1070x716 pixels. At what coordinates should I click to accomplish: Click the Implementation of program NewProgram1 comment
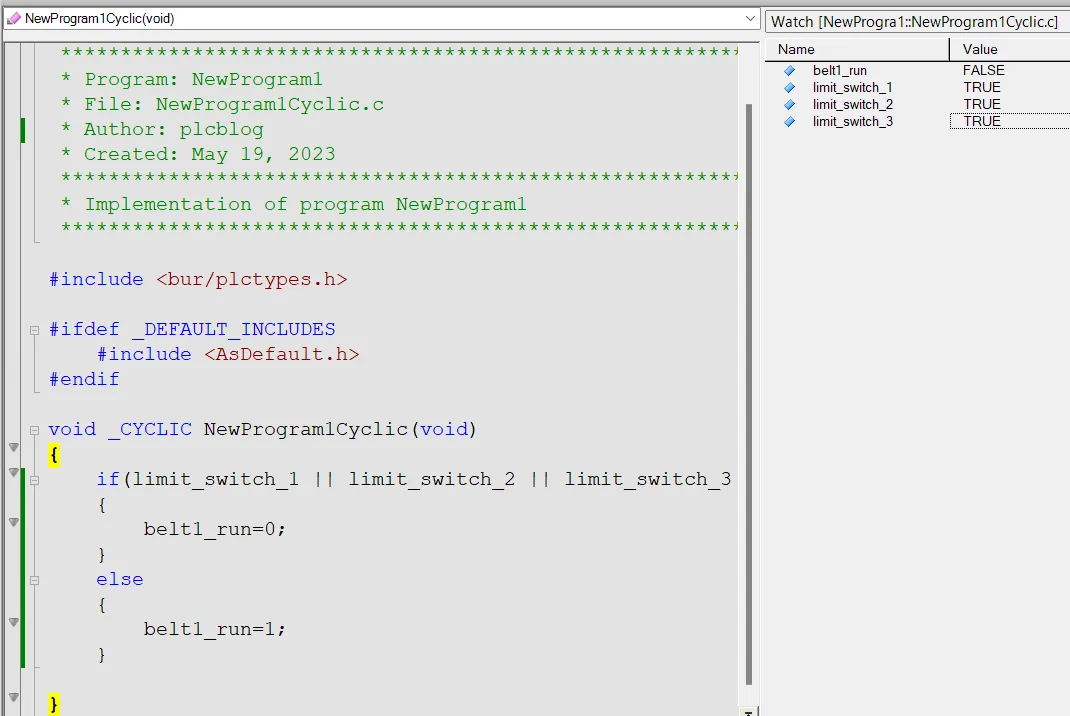[x=293, y=205]
